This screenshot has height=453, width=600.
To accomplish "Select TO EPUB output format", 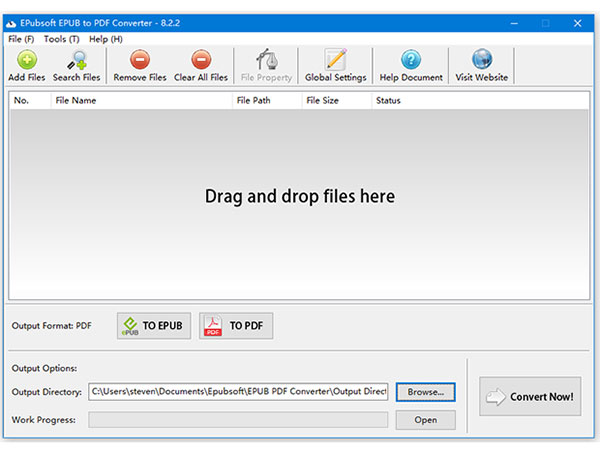I will coord(154,326).
